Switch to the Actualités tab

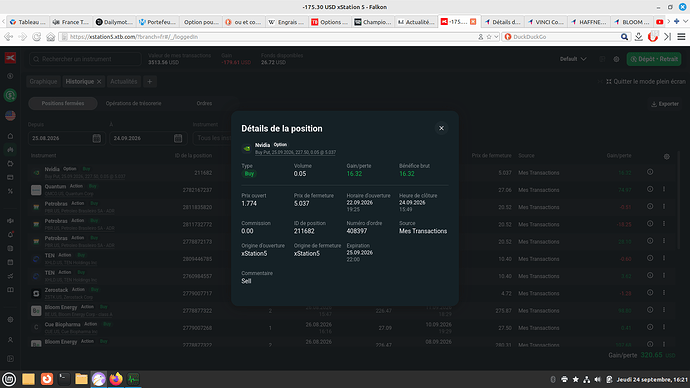124,81
